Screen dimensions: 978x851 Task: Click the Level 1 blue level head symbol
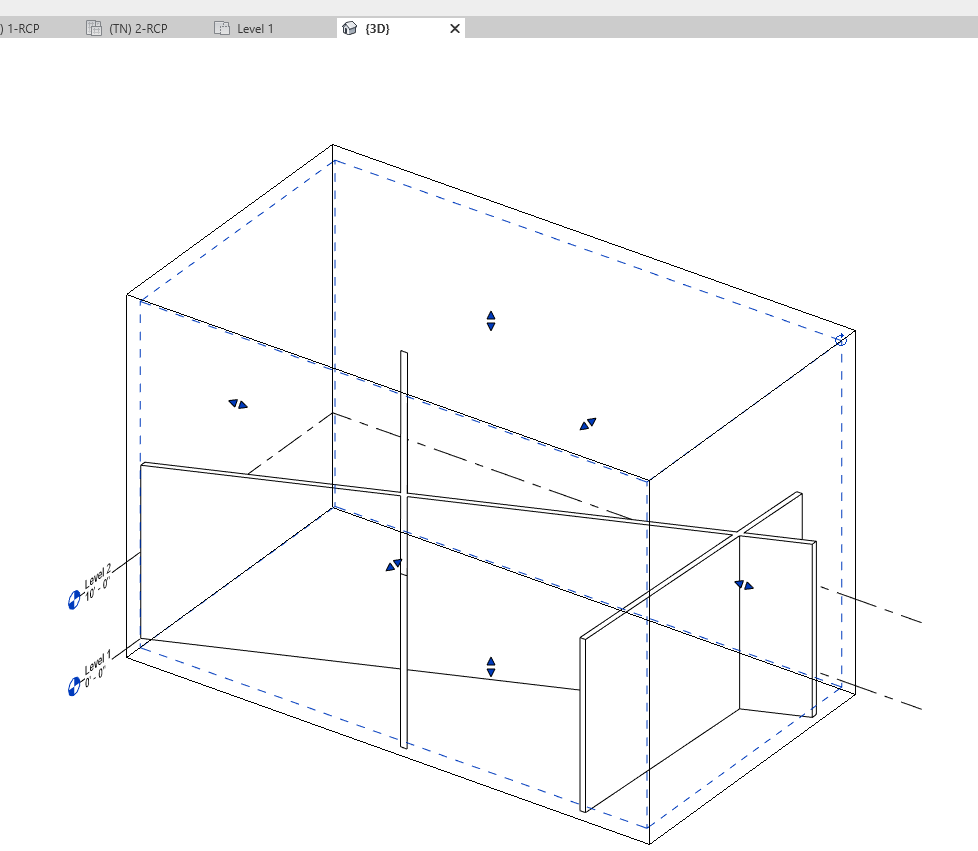(x=71, y=687)
